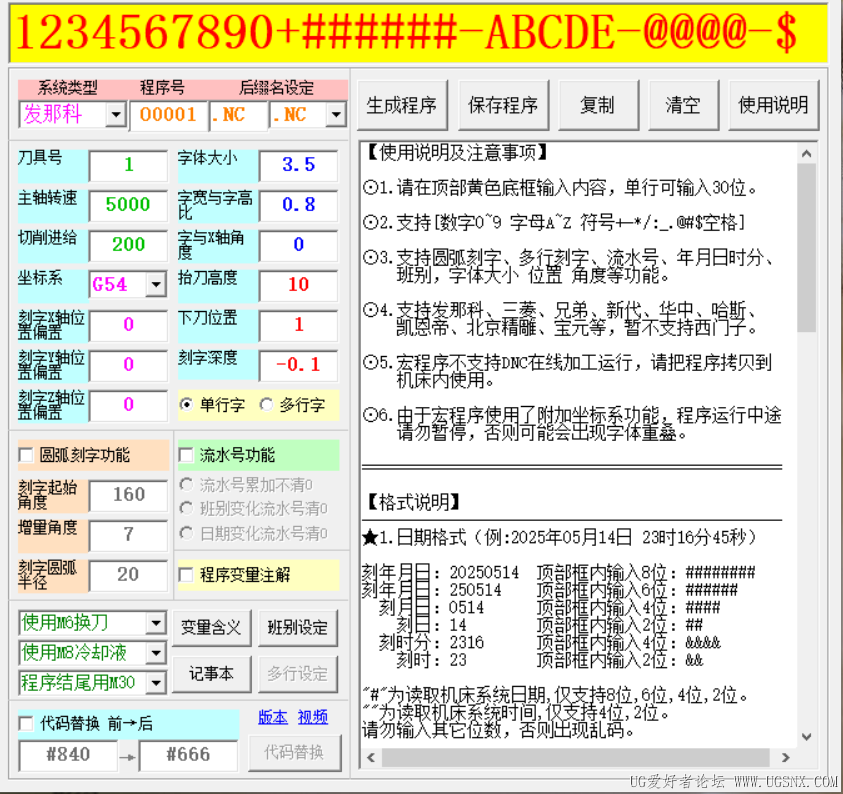Screen dimensions: 843x794
Task: Click the 刻字Z轴位置偏置 field
Action: point(128,405)
